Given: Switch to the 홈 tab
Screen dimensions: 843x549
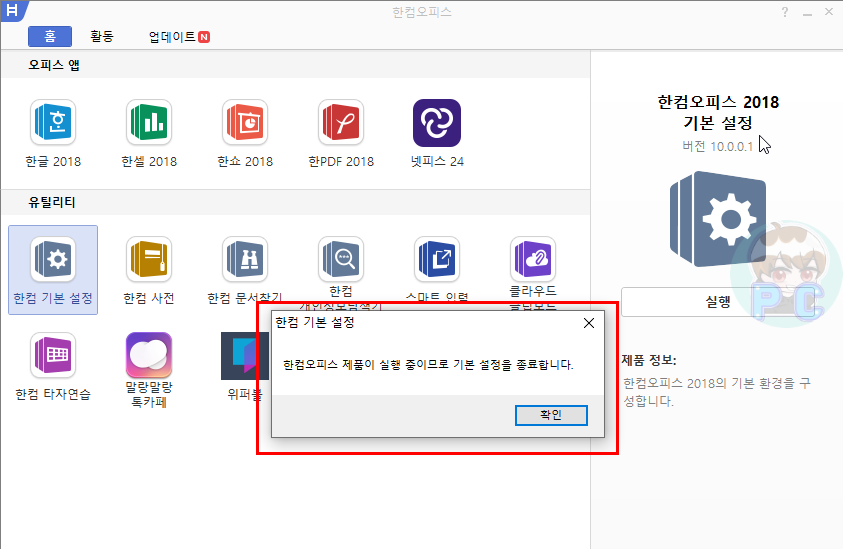Looking at the screenshot, I should 50,37.
